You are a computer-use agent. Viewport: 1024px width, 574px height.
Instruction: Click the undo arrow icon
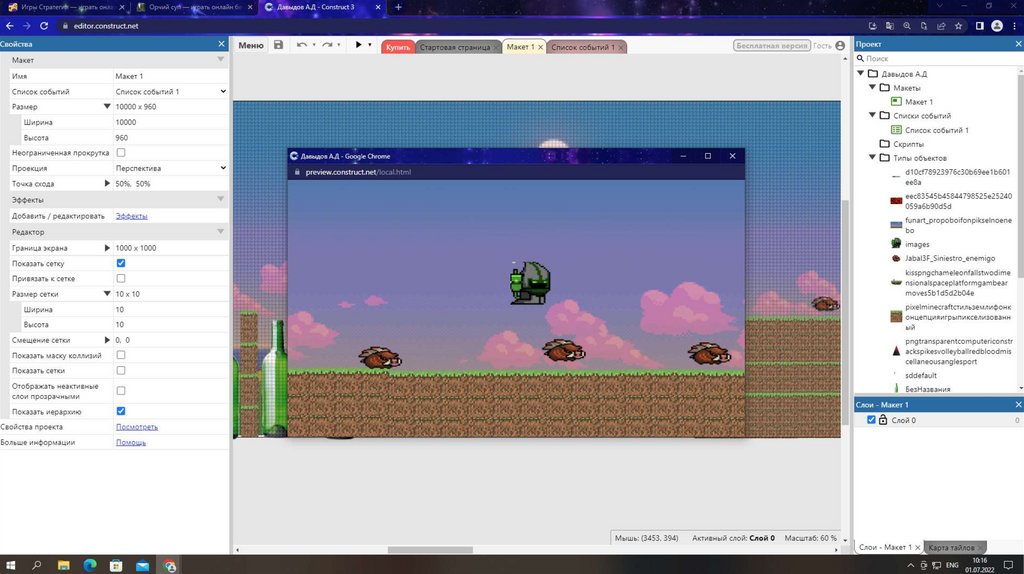coord(301,46)
